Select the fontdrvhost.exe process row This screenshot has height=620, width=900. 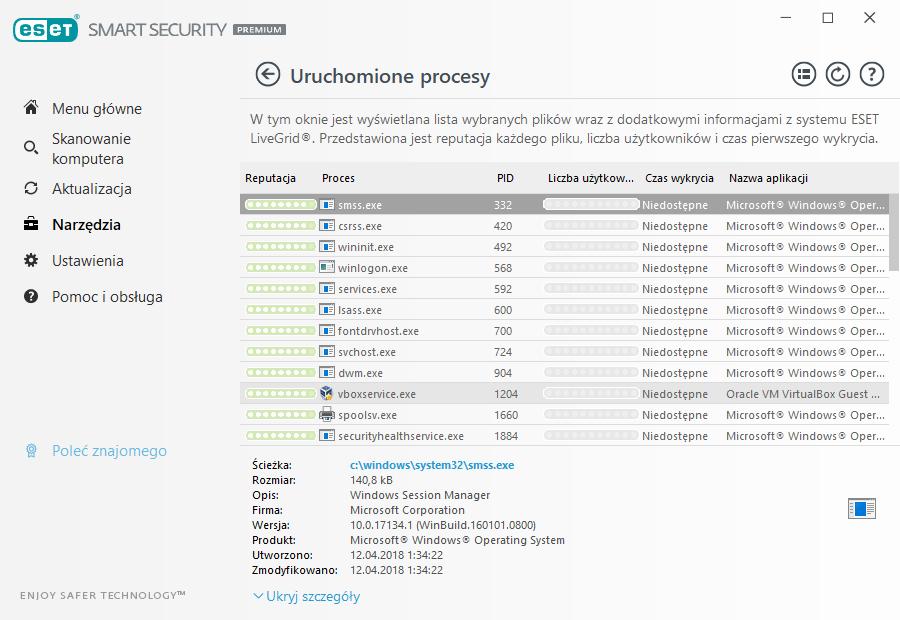[x=564, y=331]
